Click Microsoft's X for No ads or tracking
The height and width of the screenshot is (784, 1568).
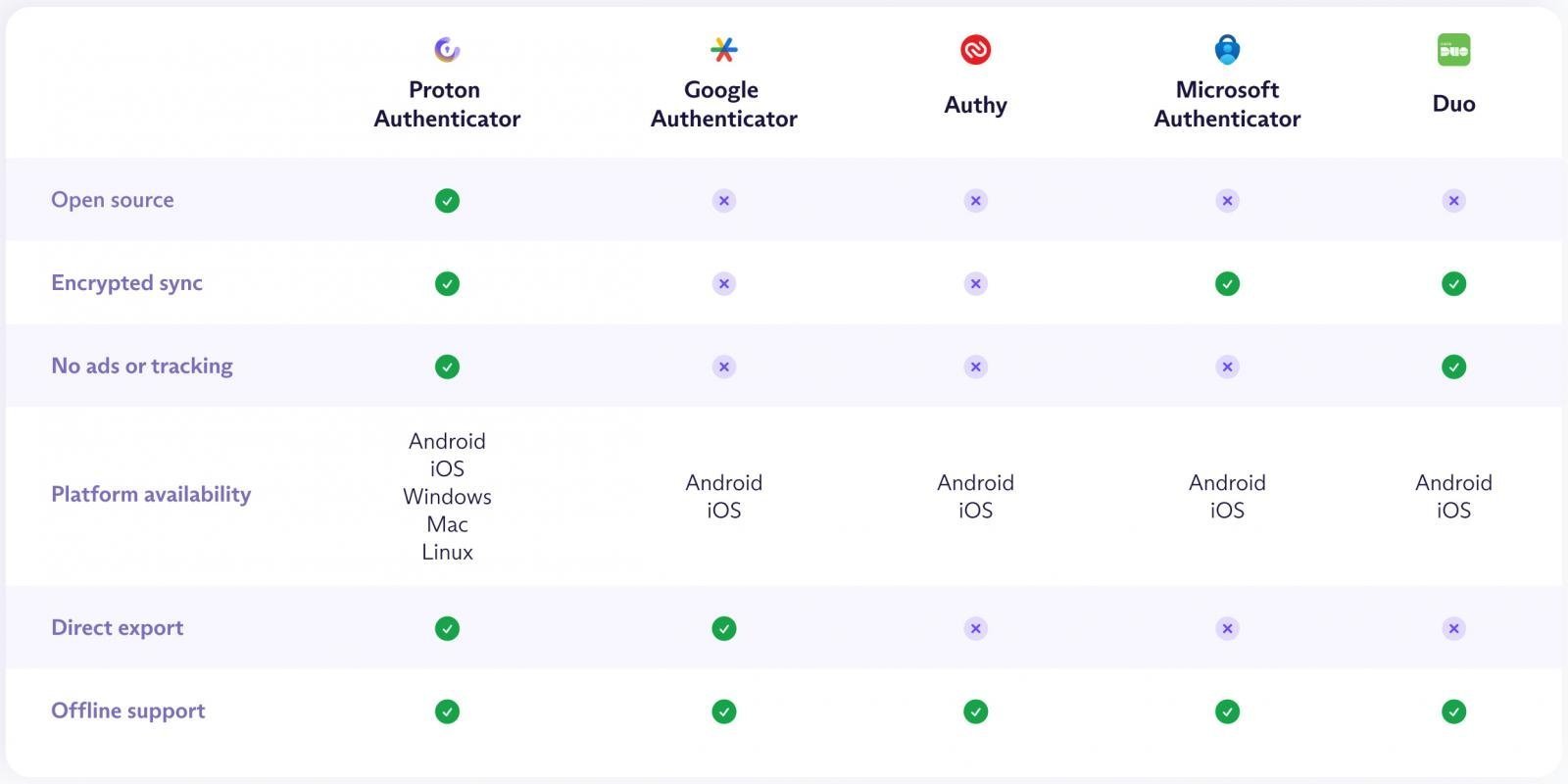(x=1227, y=367)
